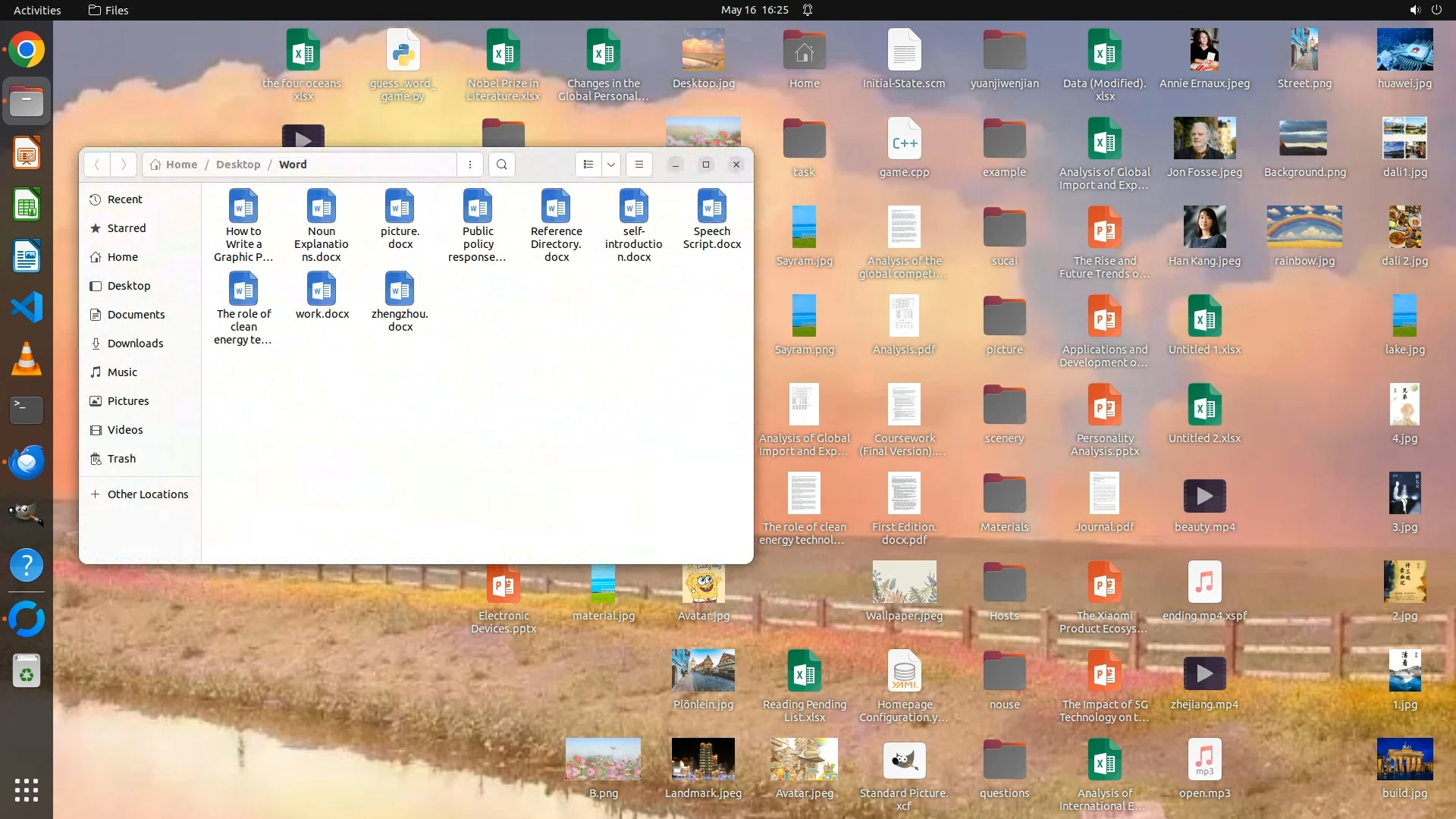Toggle list/grid view button in Files
1456x819 pixels.
[588, 165]
